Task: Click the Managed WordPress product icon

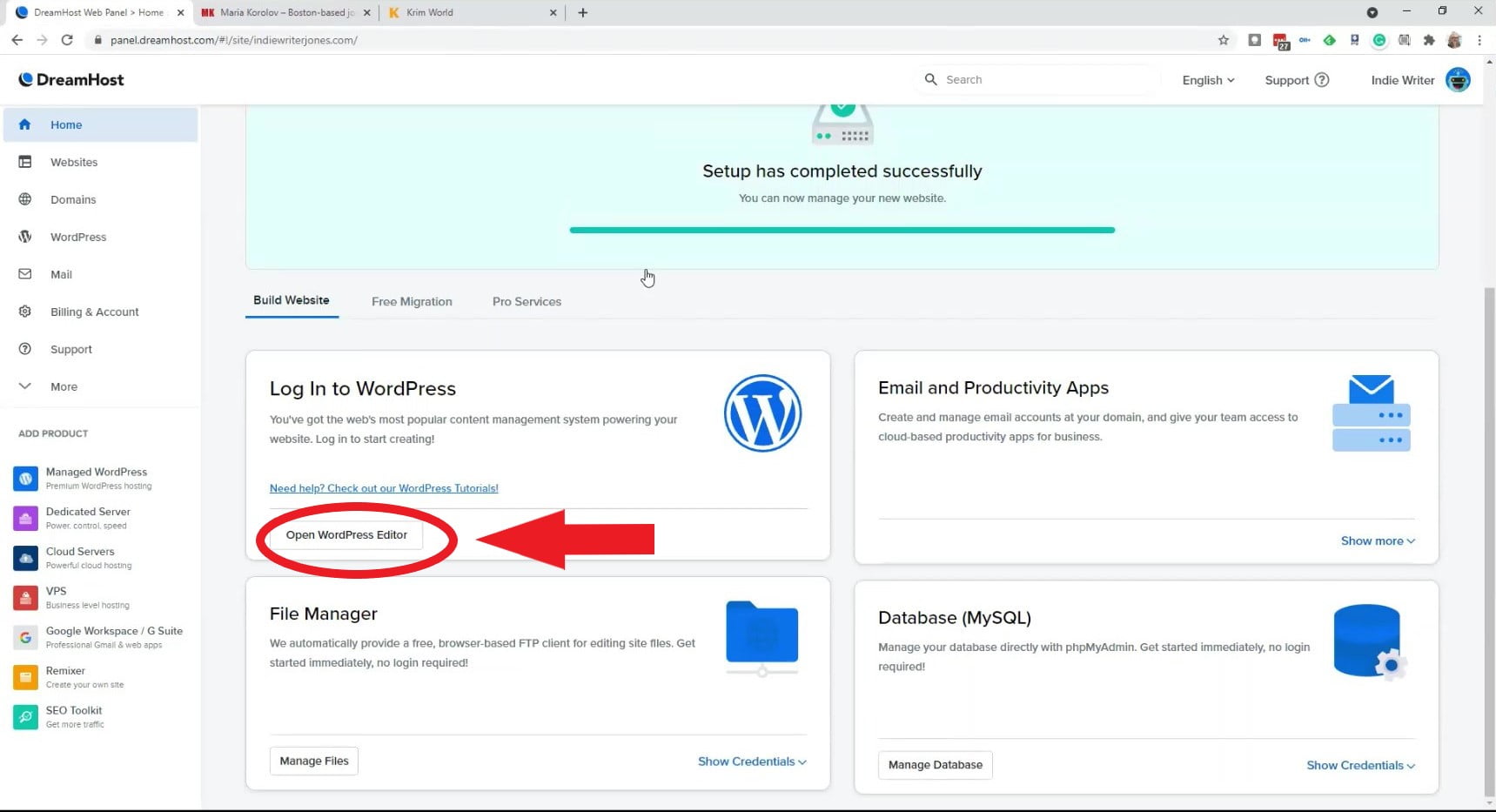Action: [26, 479]
